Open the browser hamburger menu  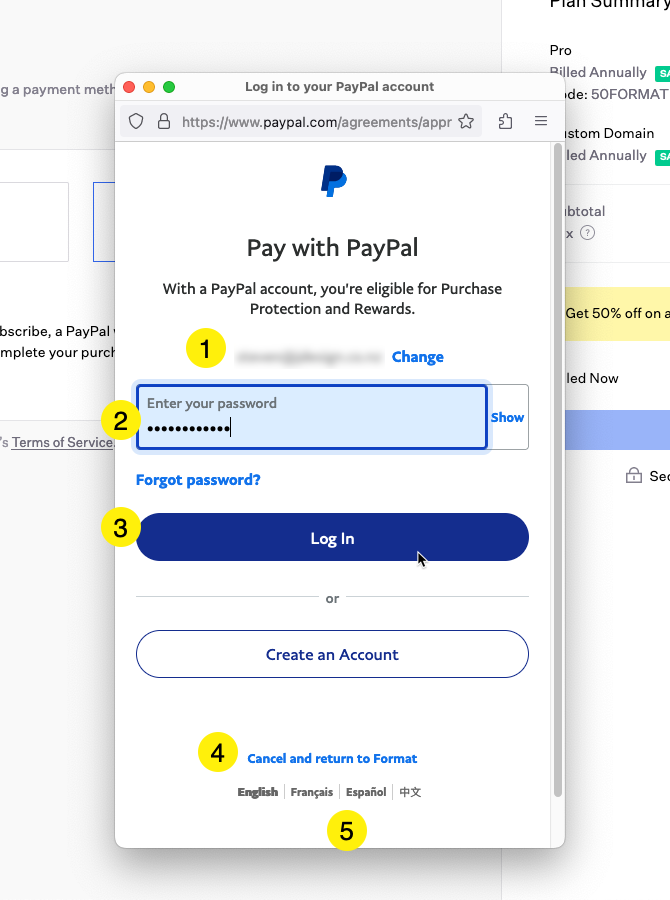[x=541, y=121]
